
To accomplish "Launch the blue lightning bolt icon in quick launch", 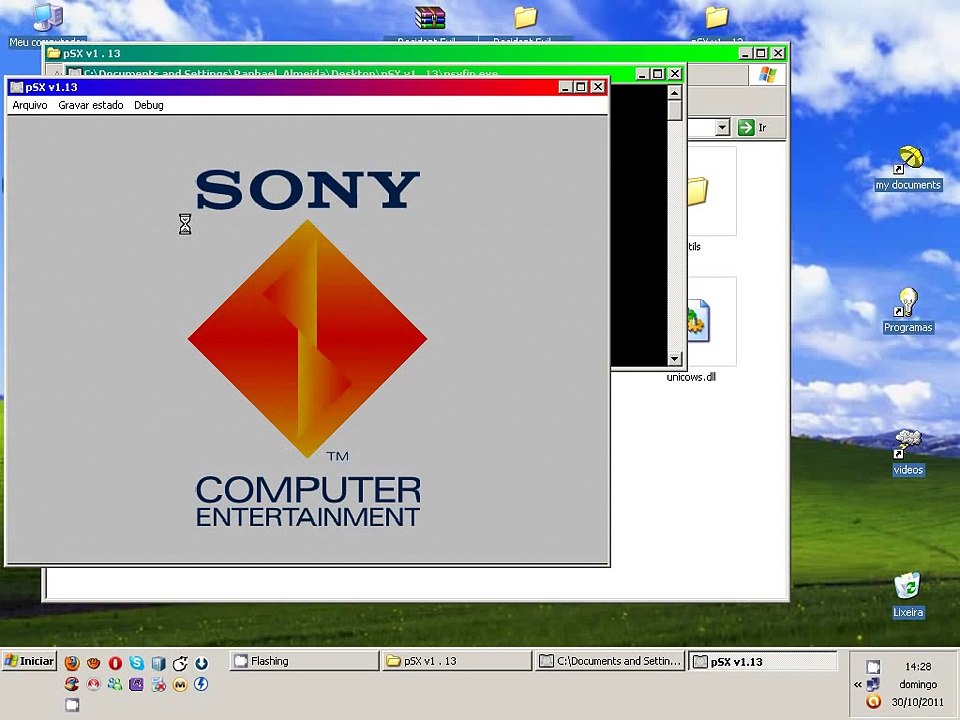I will coord(201,684).
